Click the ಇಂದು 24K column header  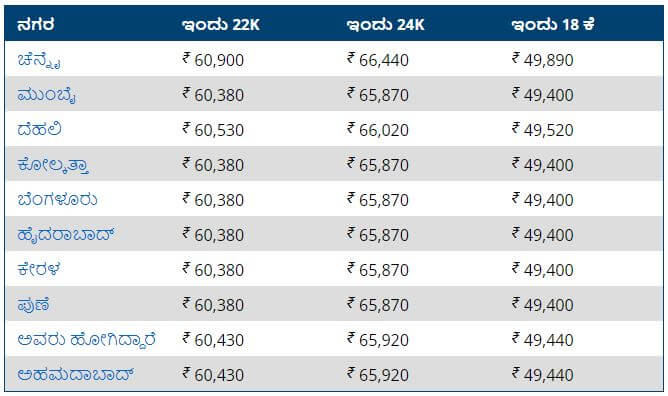386,25
